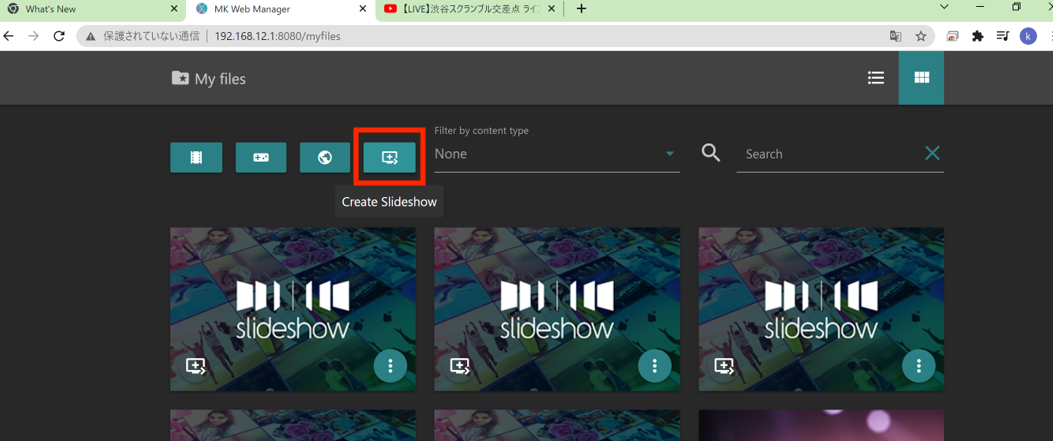Click the My files heading text

click(x=220, y=79)
